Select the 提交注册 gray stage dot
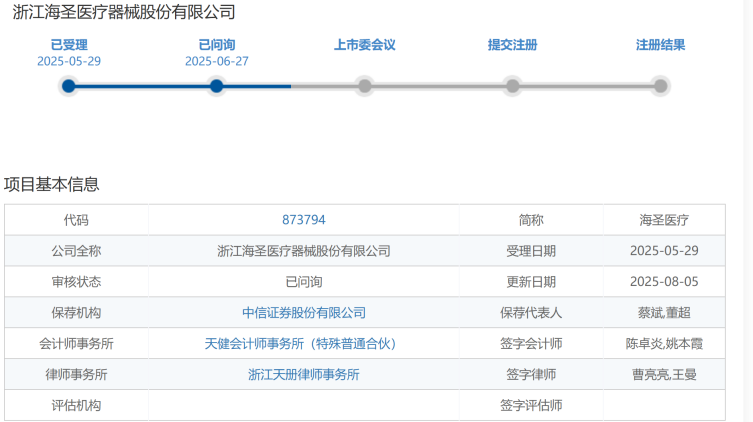 pyautogui.click(x=512, y=86)
